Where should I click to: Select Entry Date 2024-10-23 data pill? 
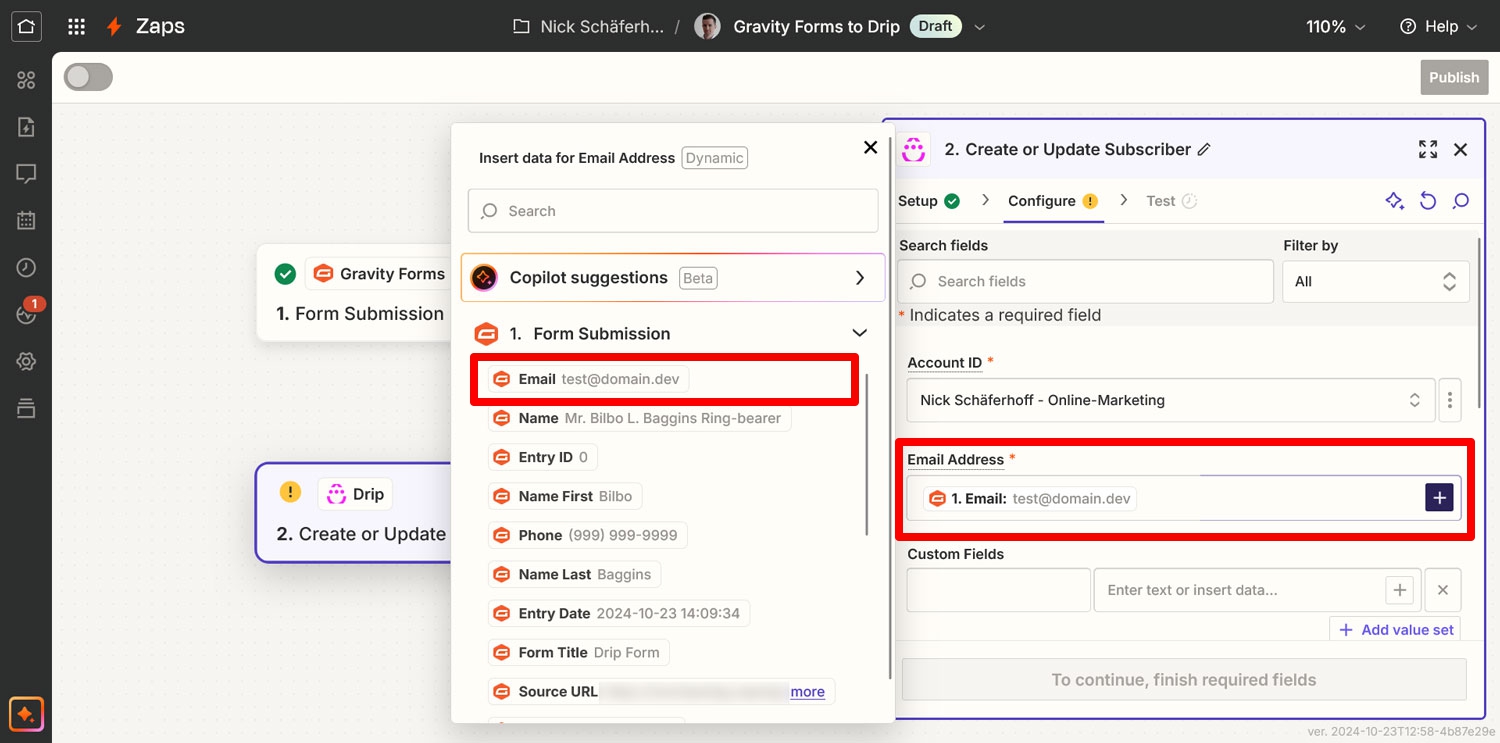(619, 613)
